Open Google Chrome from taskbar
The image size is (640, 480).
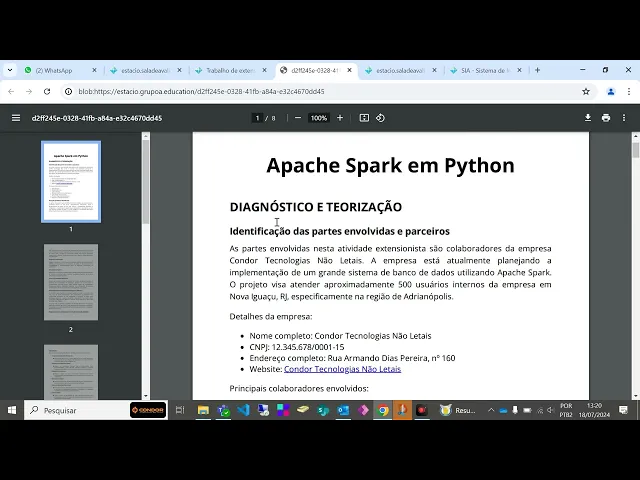383,410
